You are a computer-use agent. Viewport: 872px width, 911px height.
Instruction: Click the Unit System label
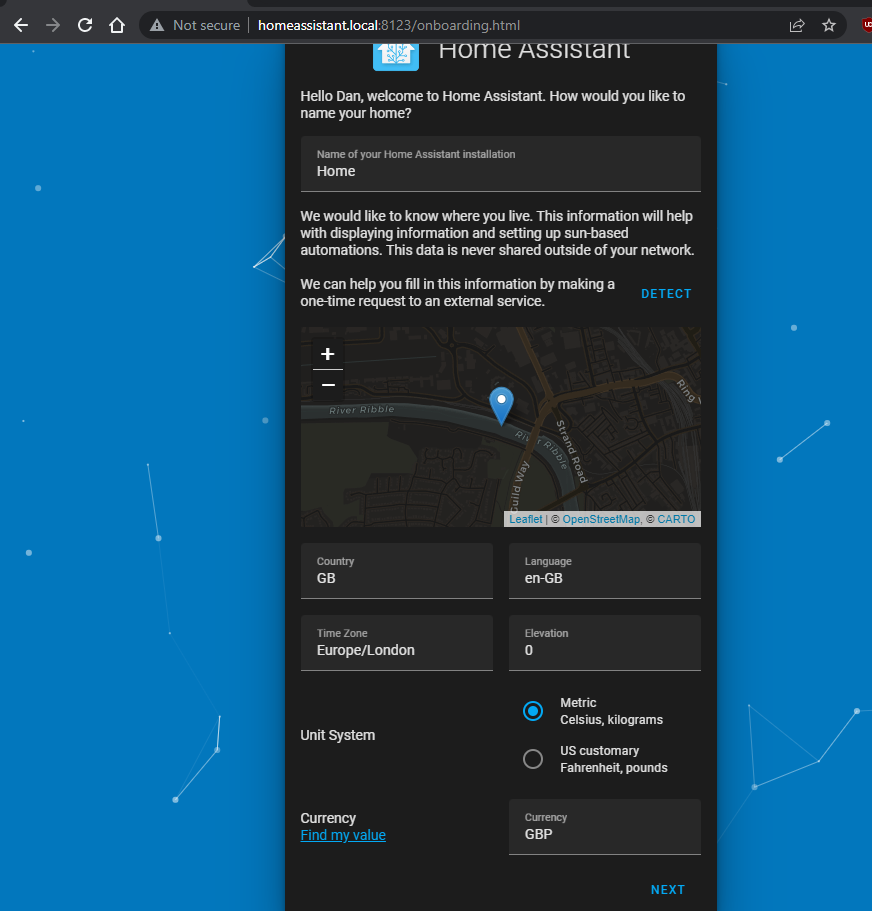338,736
